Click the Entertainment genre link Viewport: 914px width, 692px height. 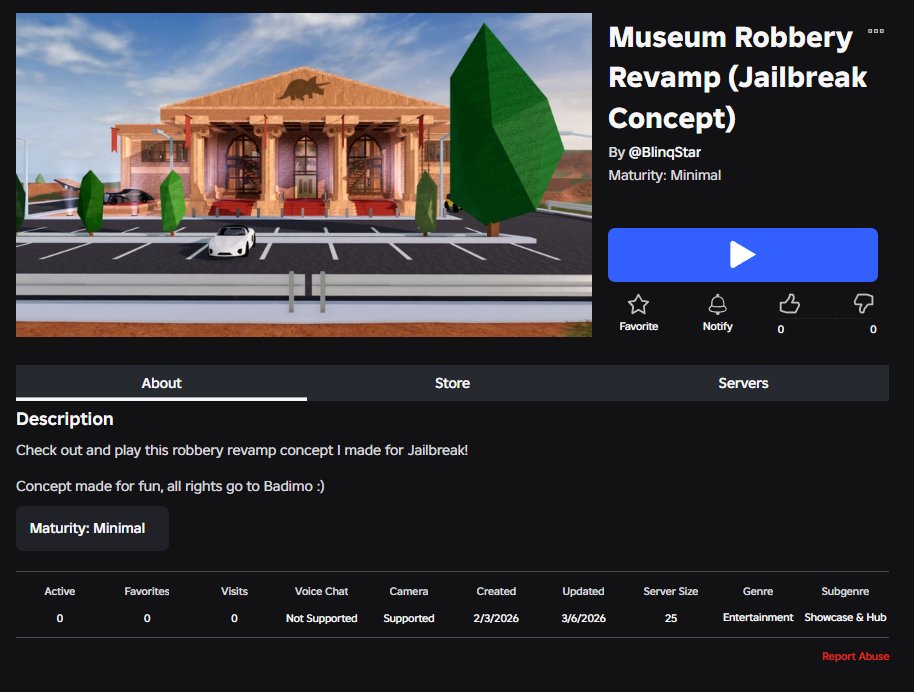point(758,617)
